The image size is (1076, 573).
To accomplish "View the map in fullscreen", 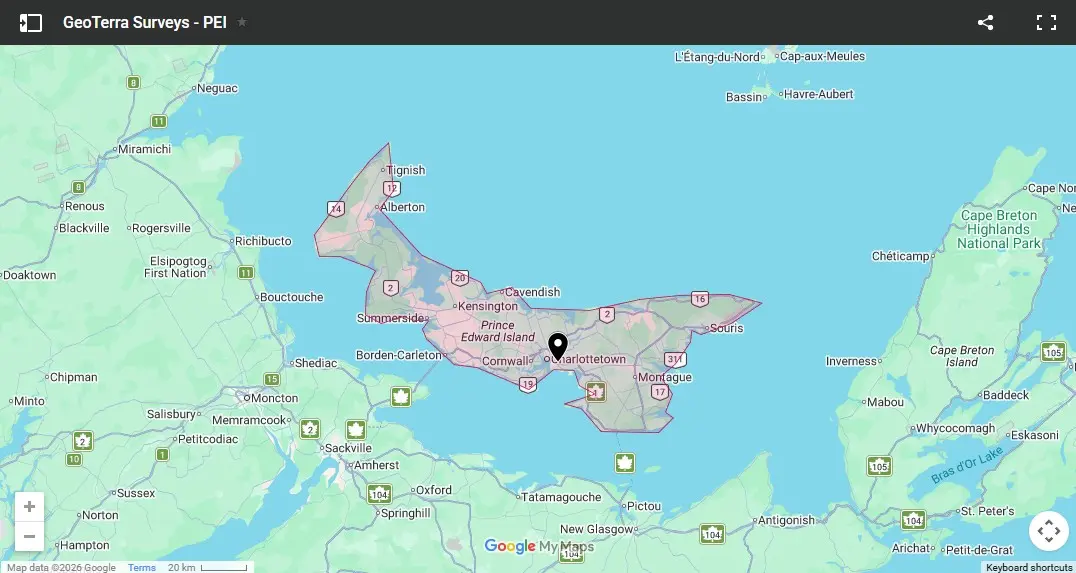I will tap(1046, 22).
